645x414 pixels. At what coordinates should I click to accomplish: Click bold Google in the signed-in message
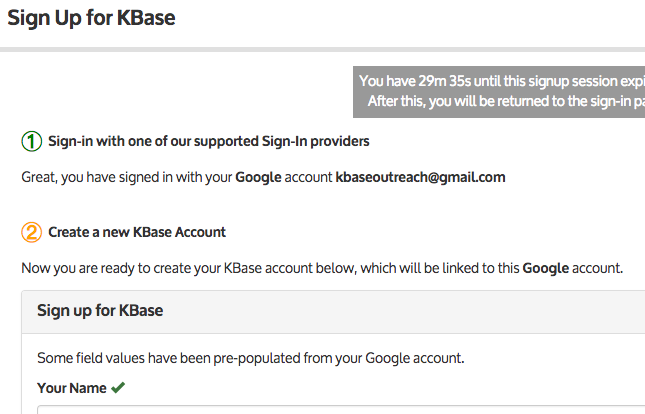pos(258,177)
